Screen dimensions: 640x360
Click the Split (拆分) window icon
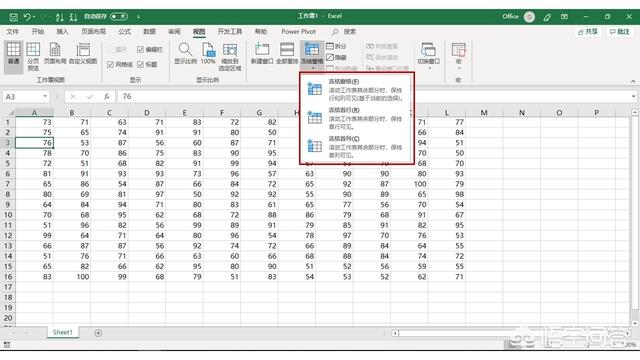pos(330,46)
